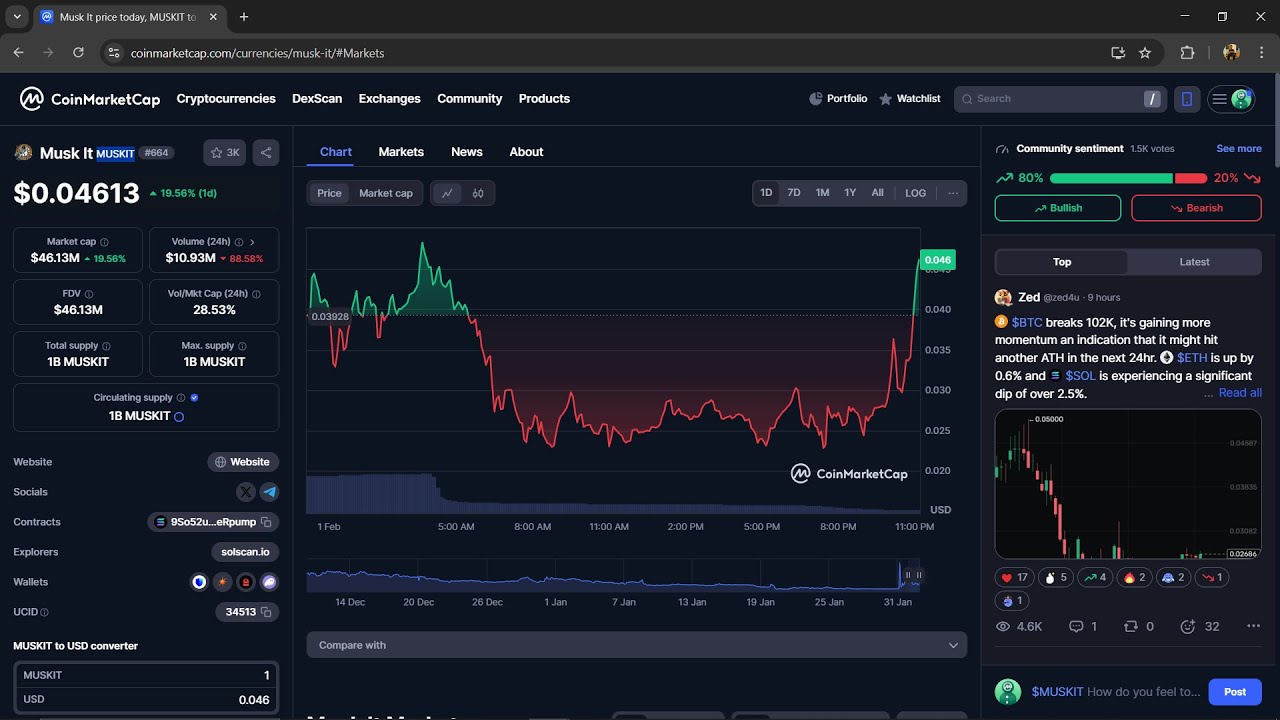React with heart on Zed's post

pos(1014,577)
